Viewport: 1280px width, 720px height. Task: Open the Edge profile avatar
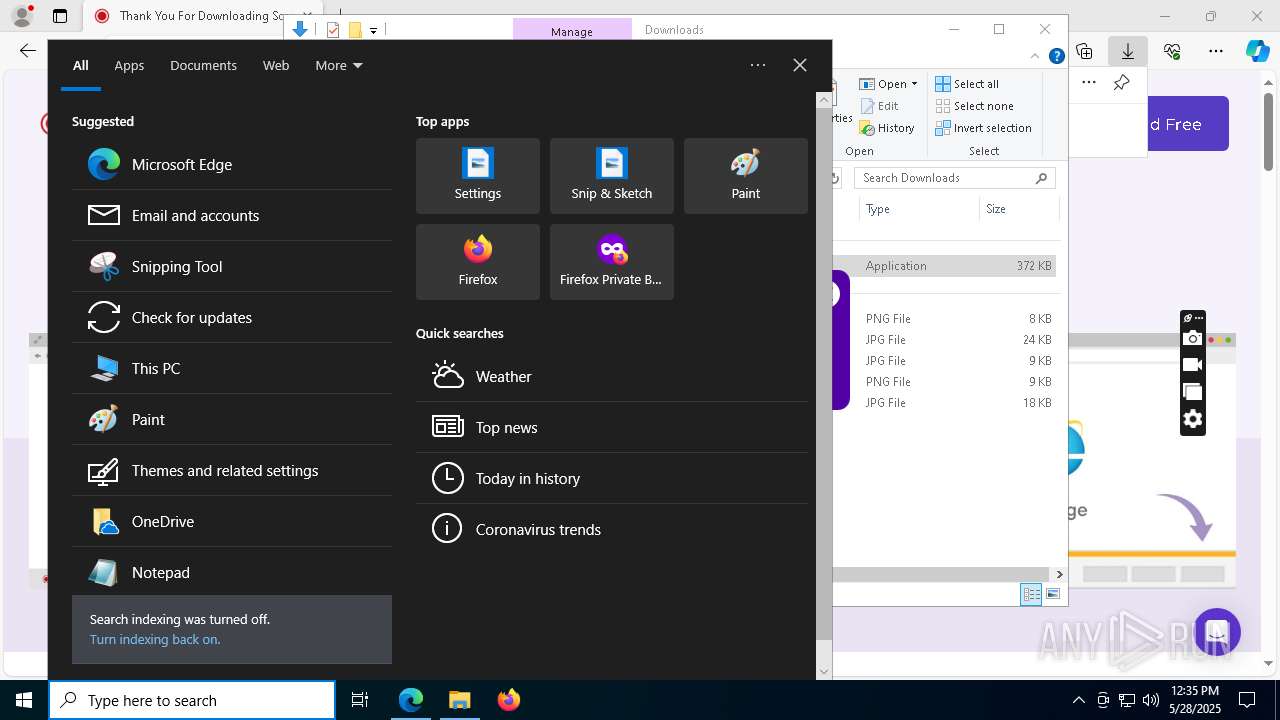click(22, 16)
